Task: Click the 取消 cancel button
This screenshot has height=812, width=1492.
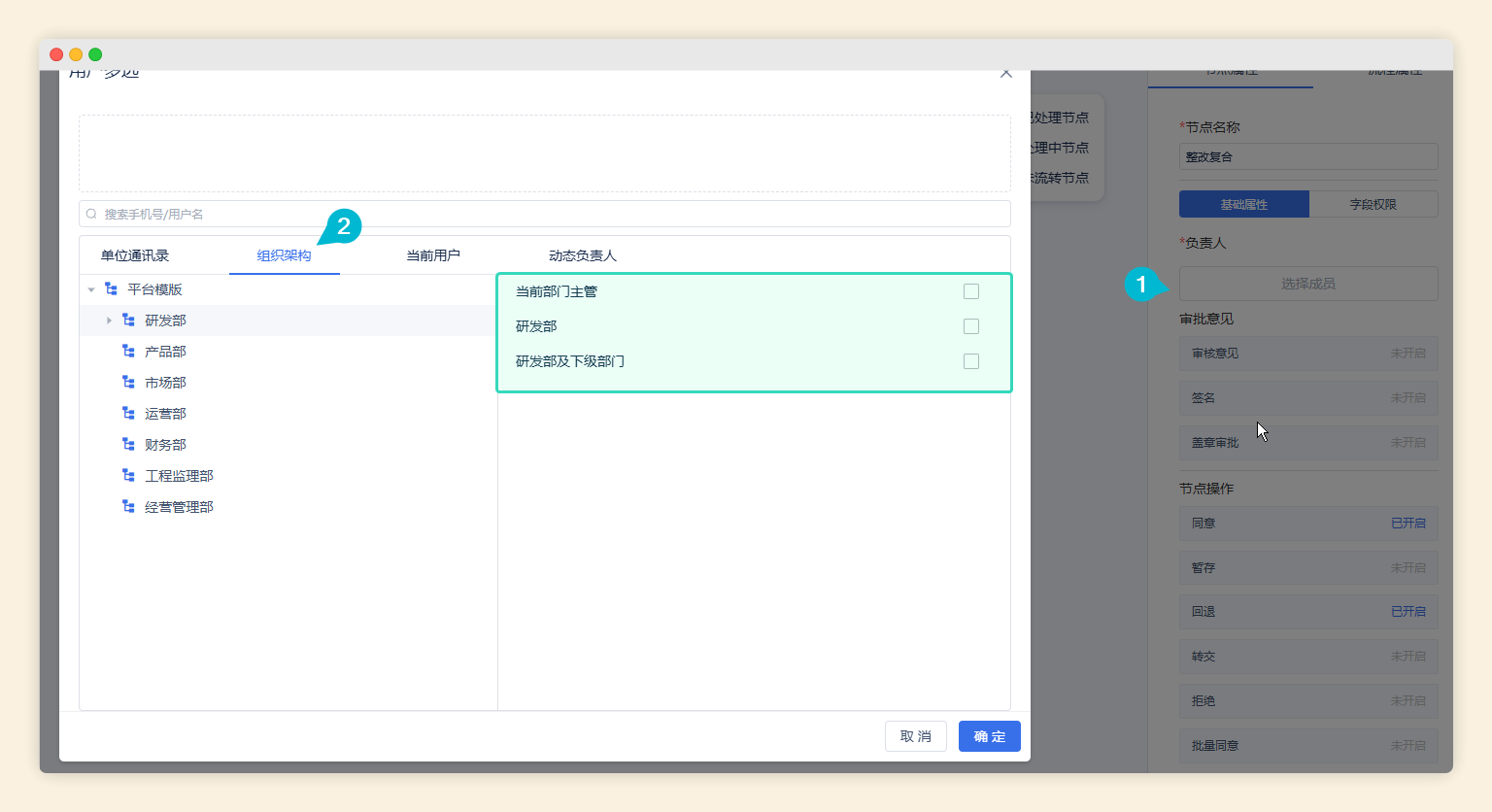Action: [915, 736]
